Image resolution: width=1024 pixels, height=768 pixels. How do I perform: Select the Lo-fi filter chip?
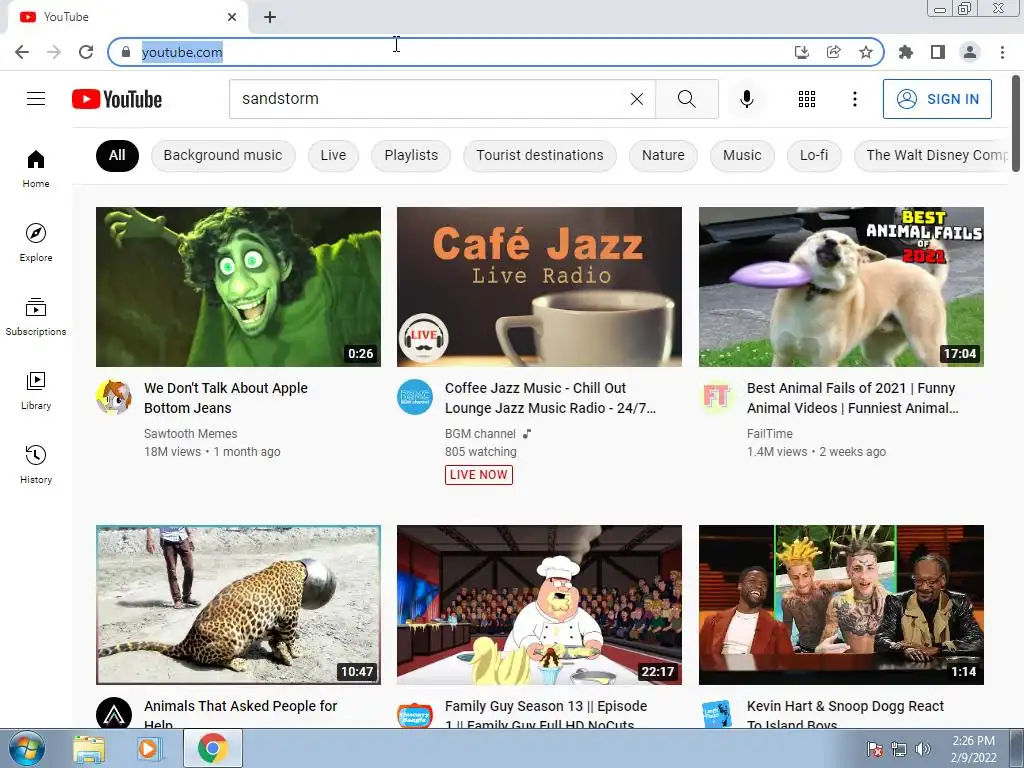(x=814, y=155)
